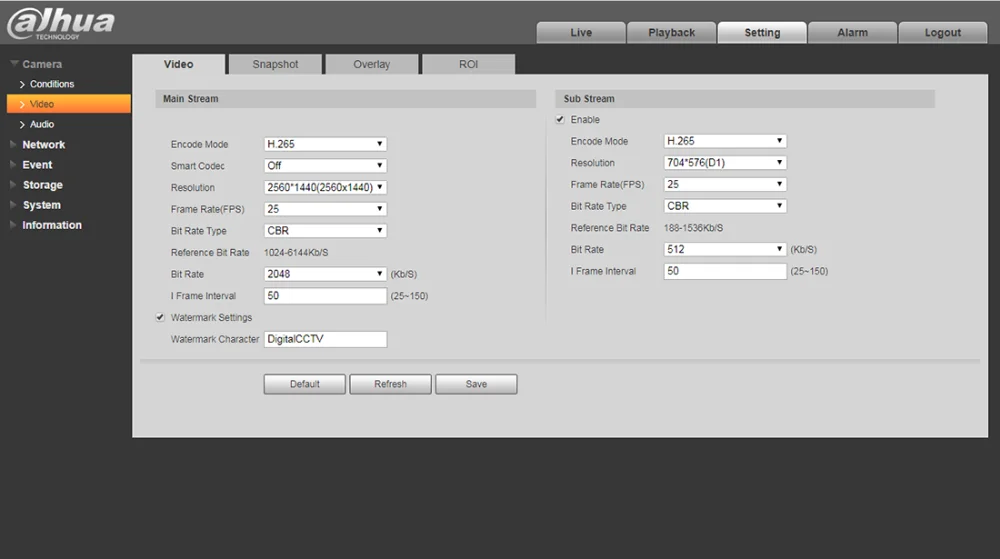Click the 1024-6144Kb/S reference bit rate
Screen dimensions: 1000x559
296,252
